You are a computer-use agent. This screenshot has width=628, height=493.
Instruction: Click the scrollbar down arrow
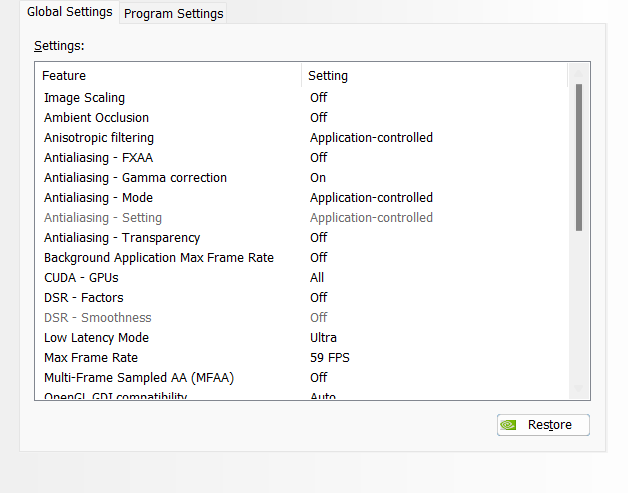coord(578,388)
